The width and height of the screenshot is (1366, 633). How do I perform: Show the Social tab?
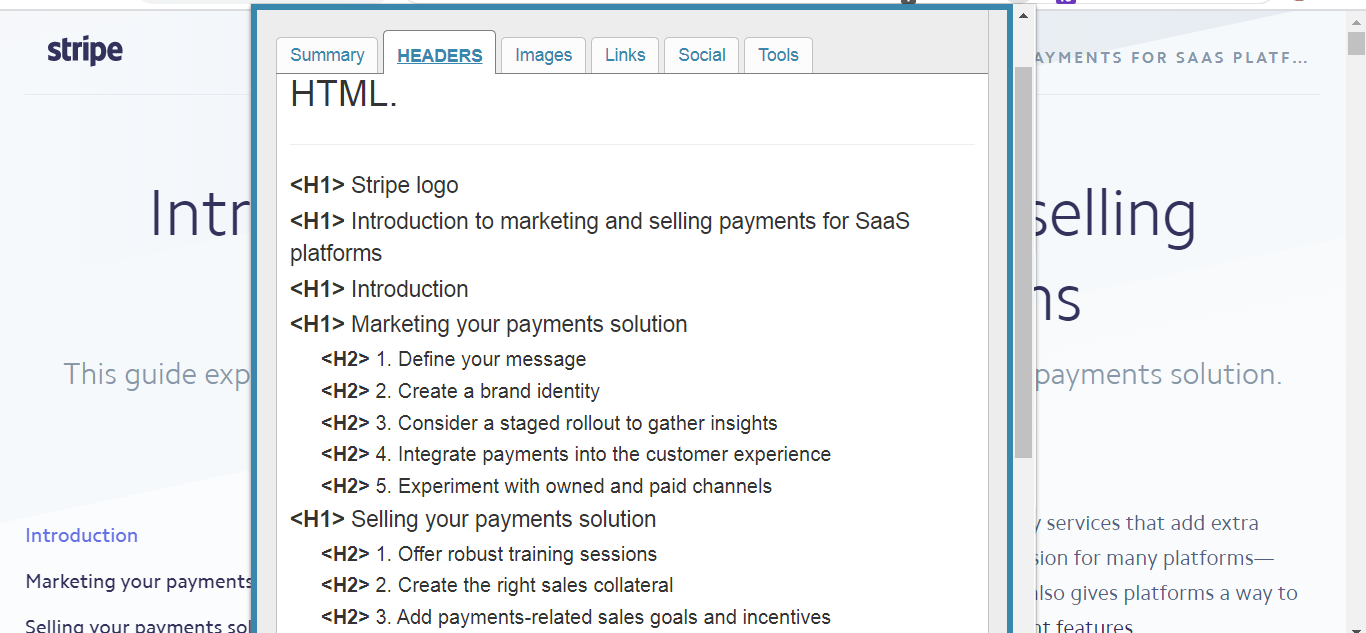702,55
